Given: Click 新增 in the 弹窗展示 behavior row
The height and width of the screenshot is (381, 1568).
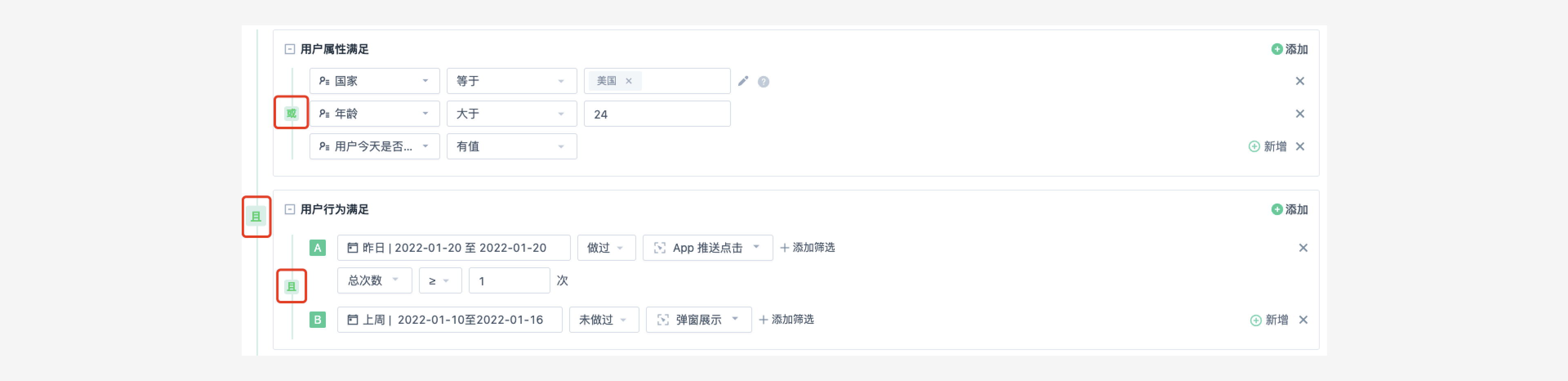Looking at the screenshot, I should (1269, 320).
